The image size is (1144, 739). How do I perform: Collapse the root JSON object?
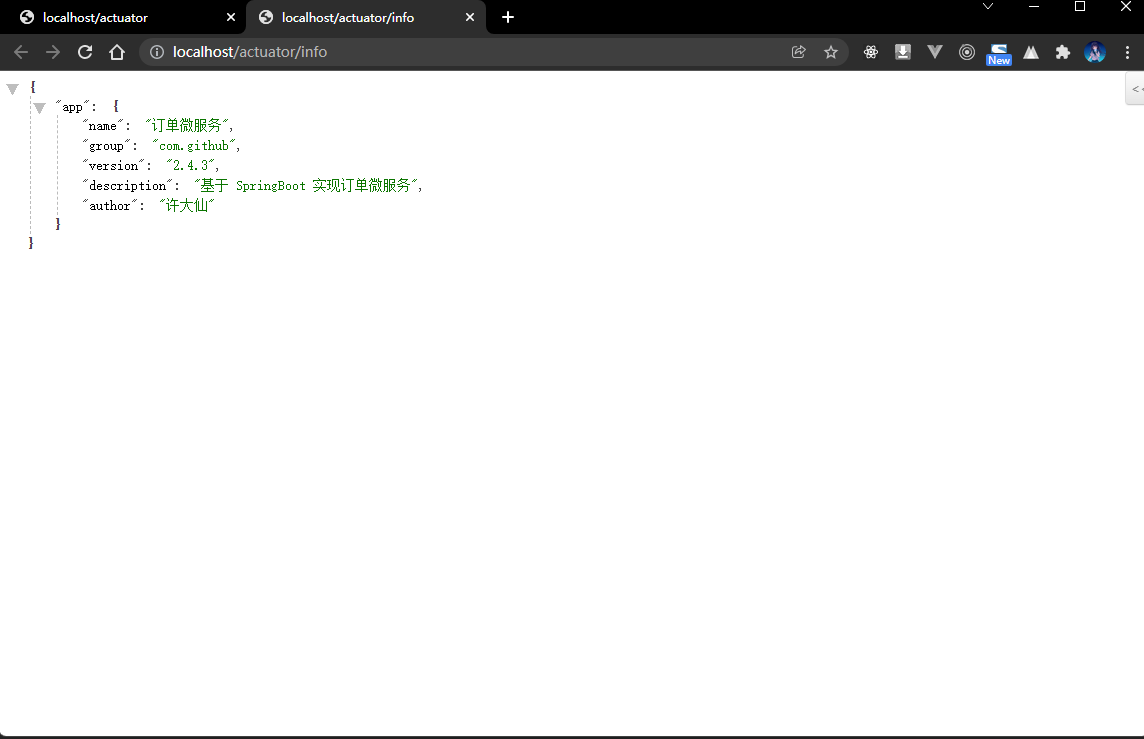[12, 89]
